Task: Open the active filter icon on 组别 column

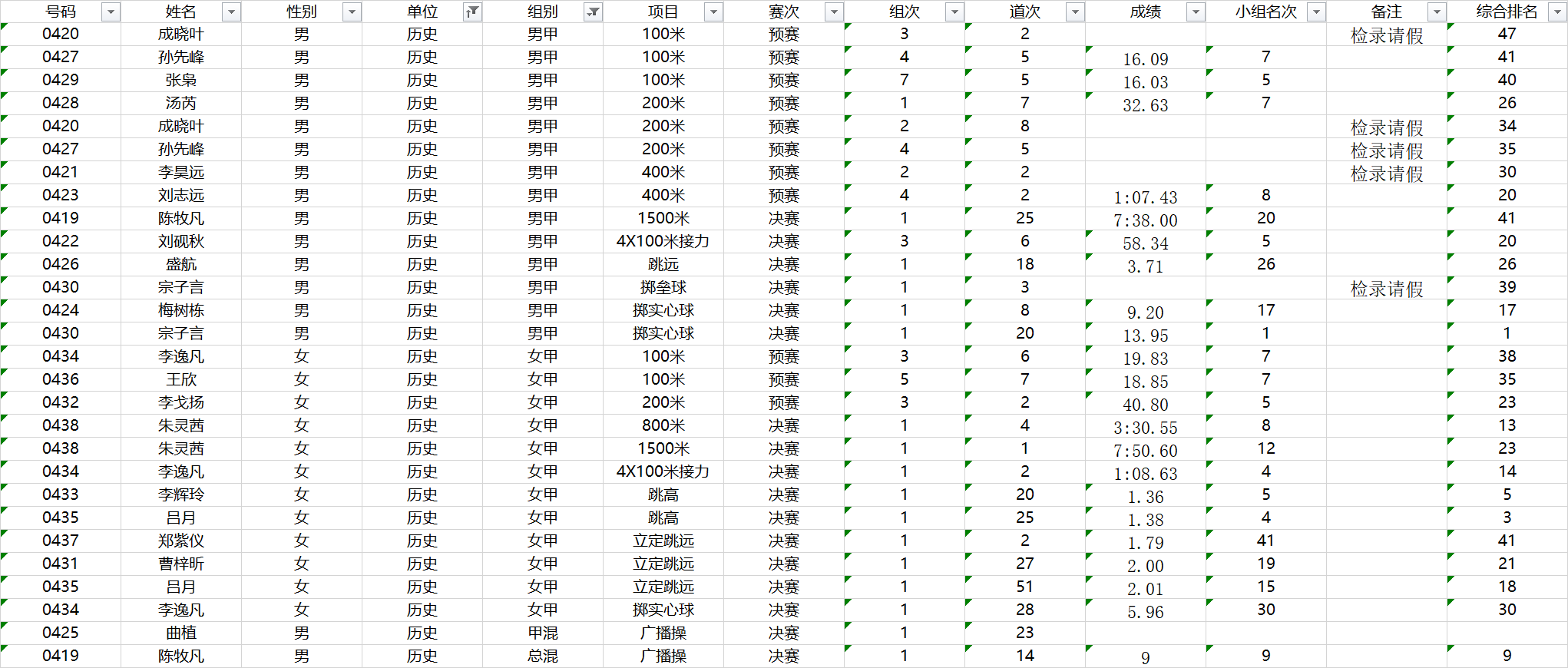Action: pyautogui.click(x=593, y=12)
